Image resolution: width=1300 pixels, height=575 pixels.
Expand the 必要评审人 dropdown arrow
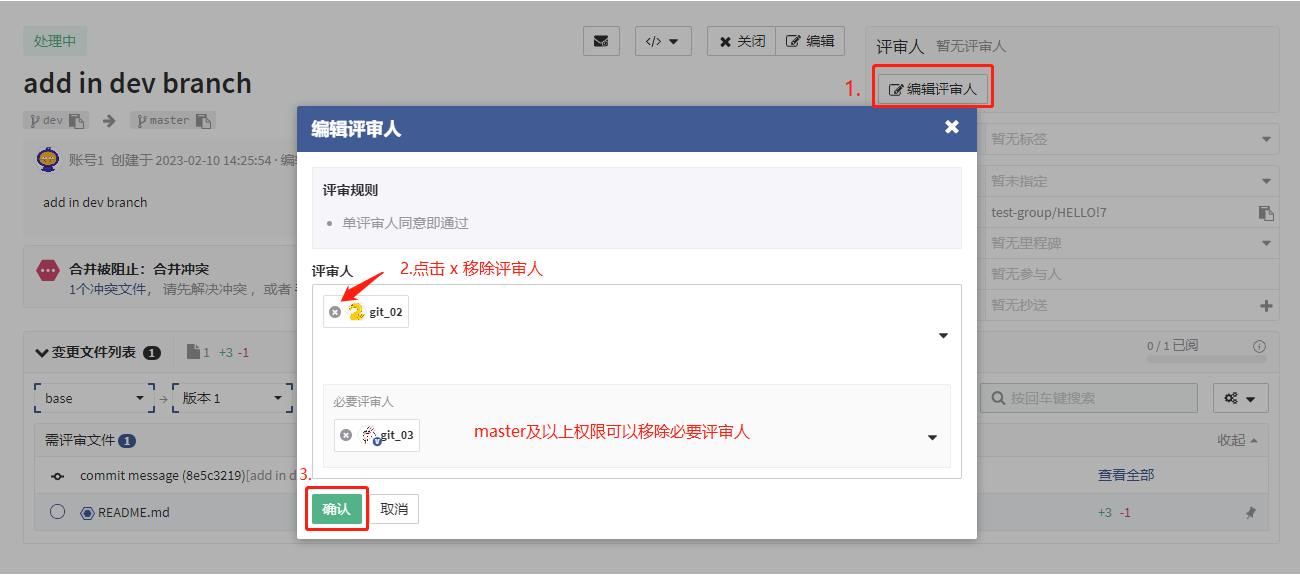point(932,437)
